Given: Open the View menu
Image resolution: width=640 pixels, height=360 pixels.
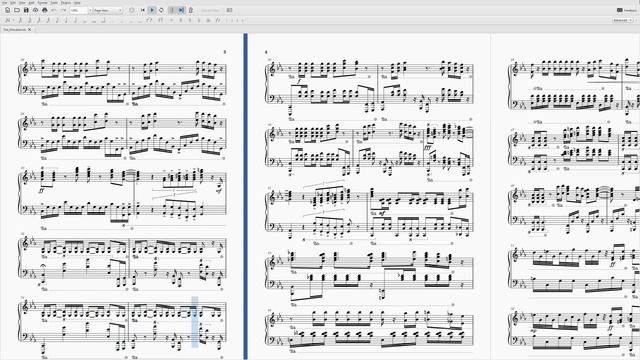Looking at the screenshot, I should pyautogui.click(x=22, y=3).
